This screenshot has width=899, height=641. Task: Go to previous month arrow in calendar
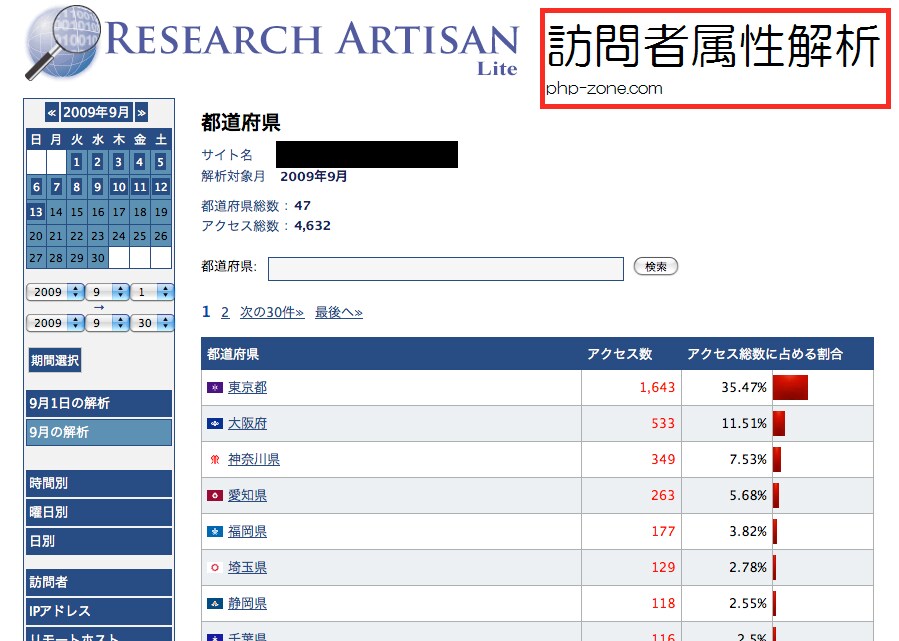click(x=52, y=112)
